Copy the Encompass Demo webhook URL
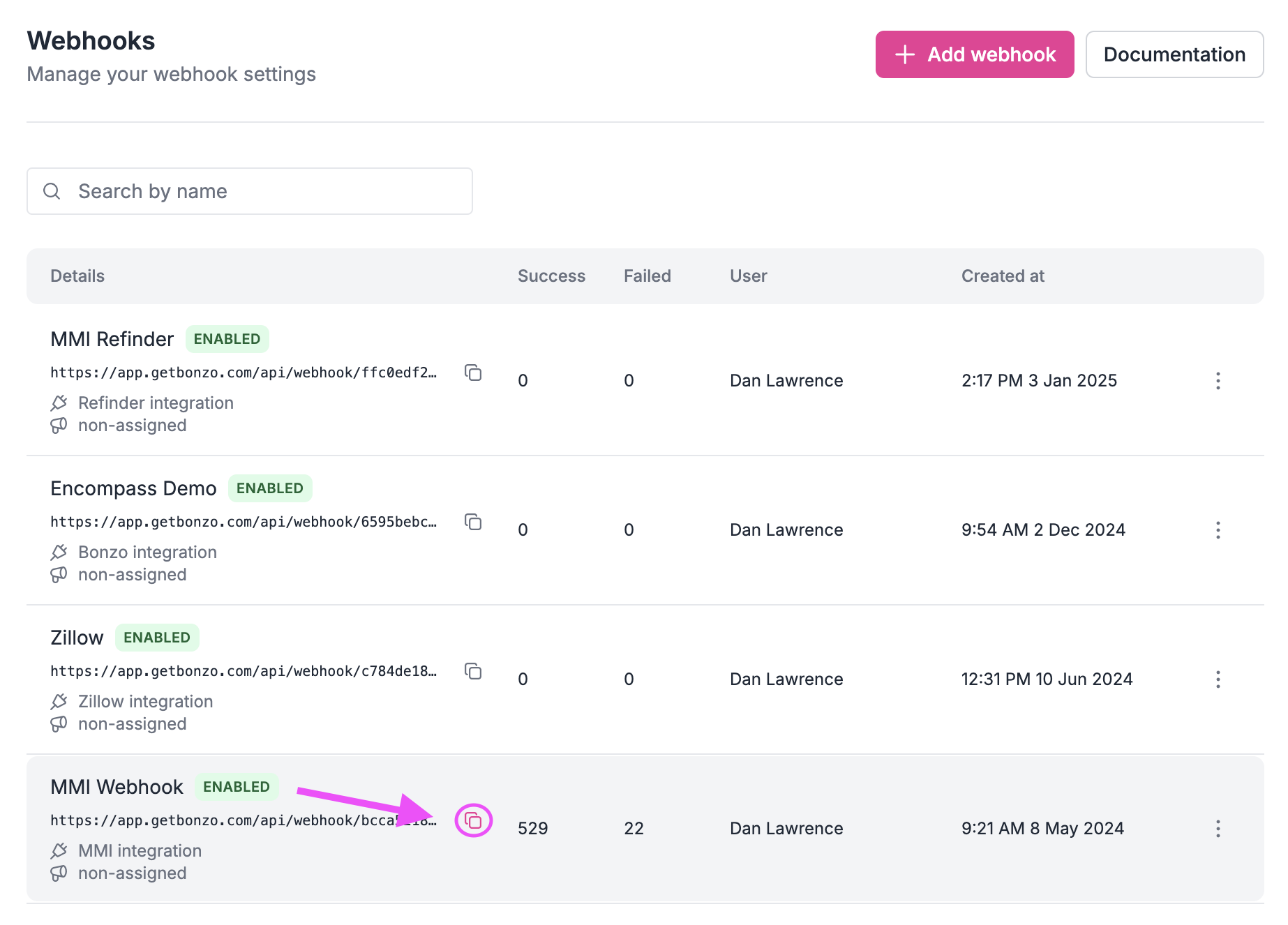Screen dimensions: 1288x925 (474, 522)
